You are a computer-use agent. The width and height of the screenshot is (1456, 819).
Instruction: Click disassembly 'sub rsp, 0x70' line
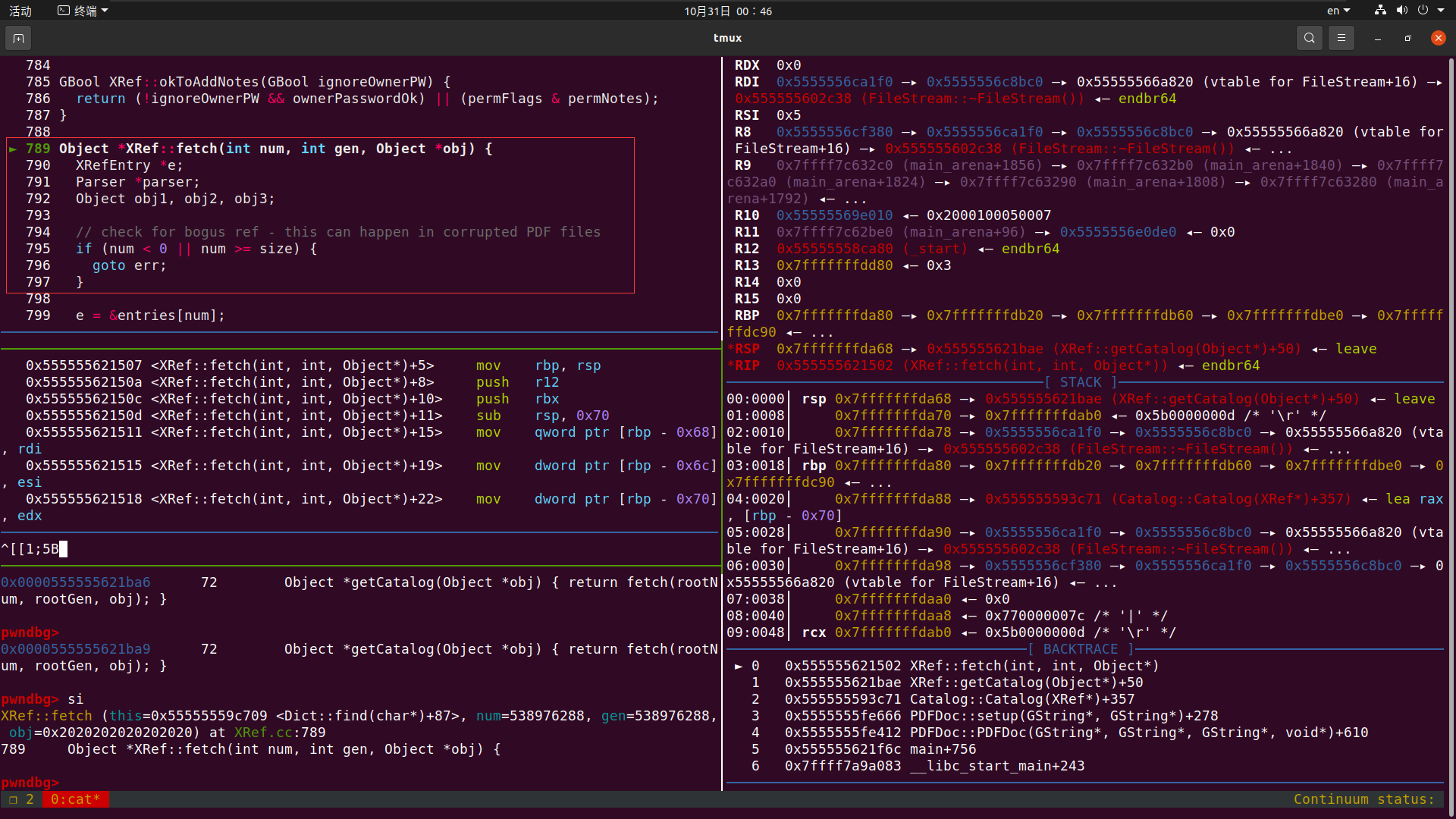pos(317,416)
